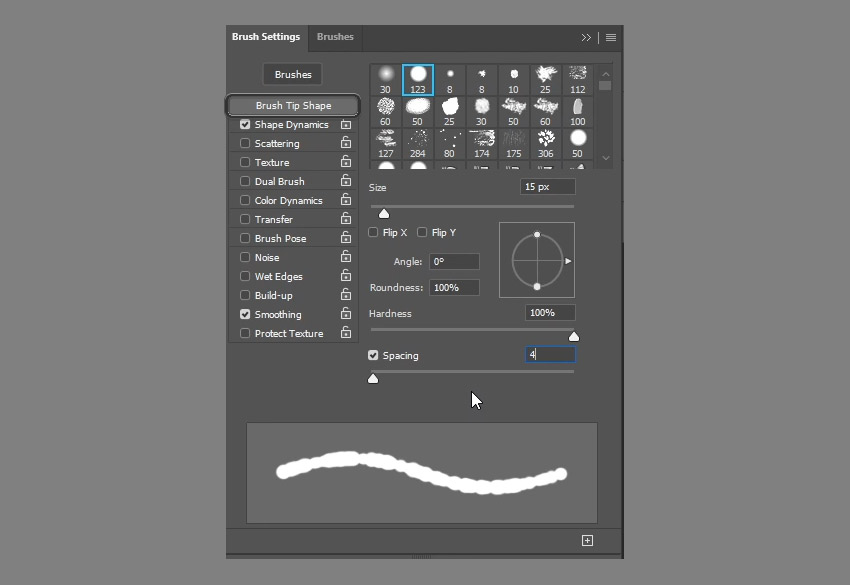Switch to the Brushes tab
The image size is (850, 585).
(x=335, y=37)
